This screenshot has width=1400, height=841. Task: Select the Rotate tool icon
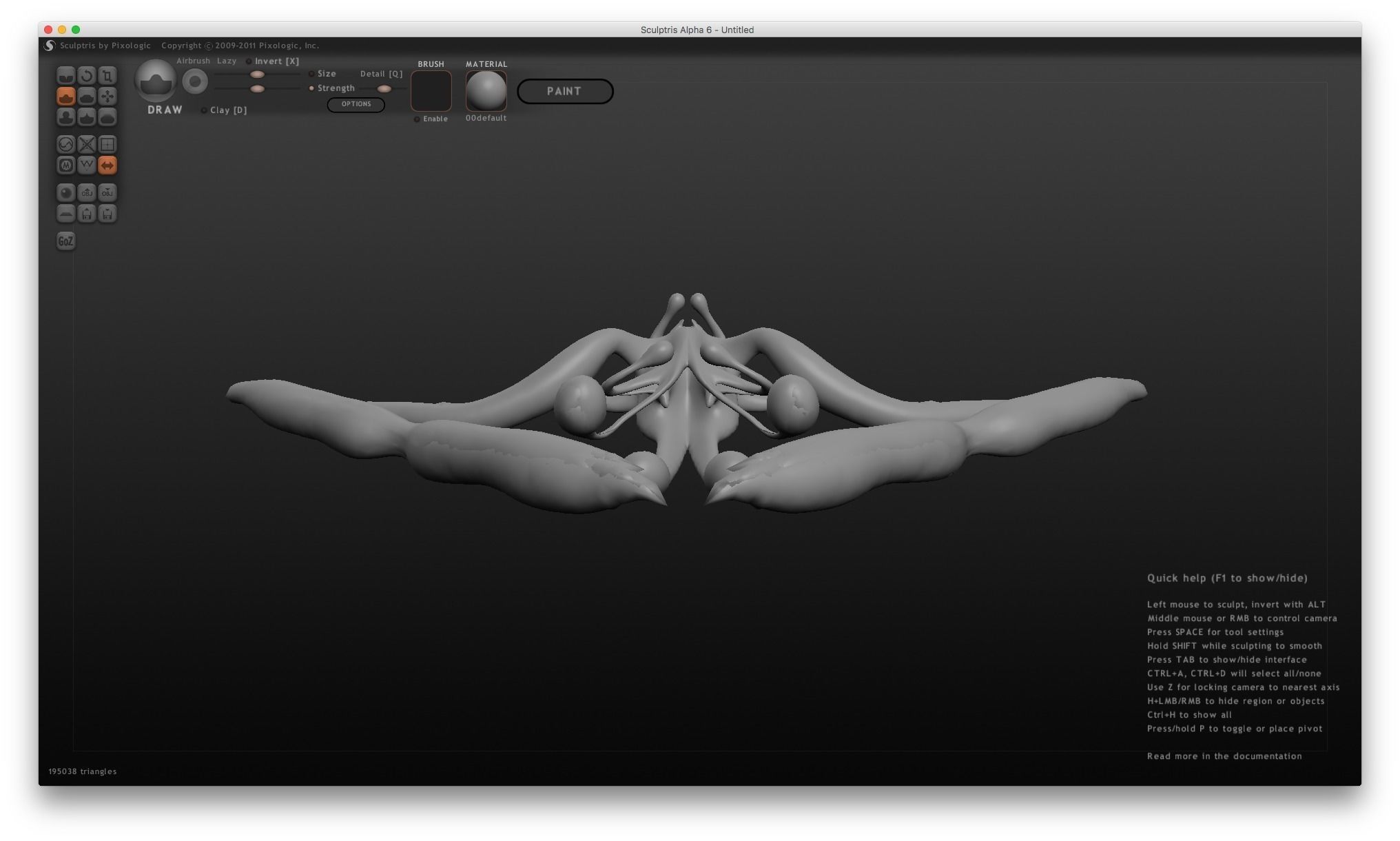(x=86, y=75)
